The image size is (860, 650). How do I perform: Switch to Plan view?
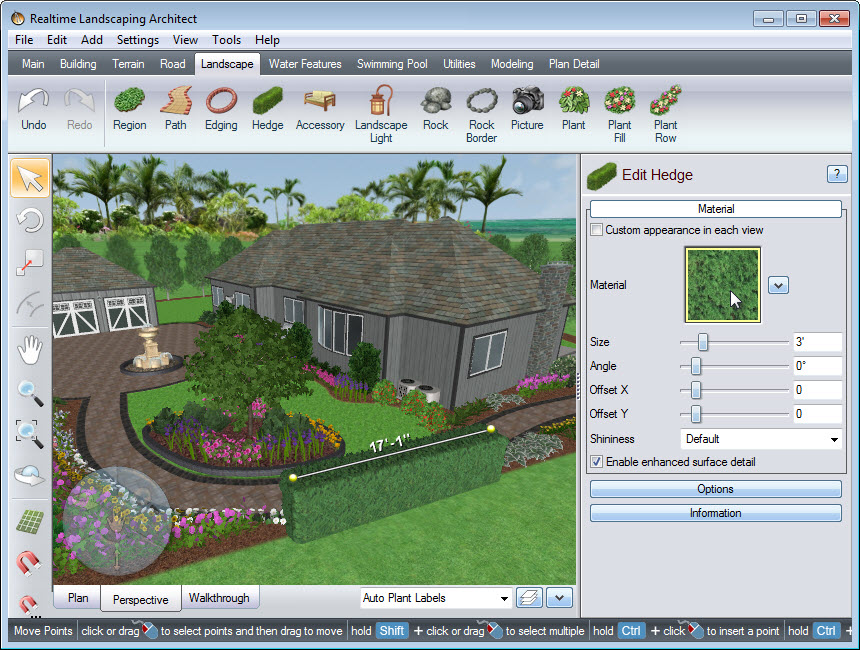78,597
